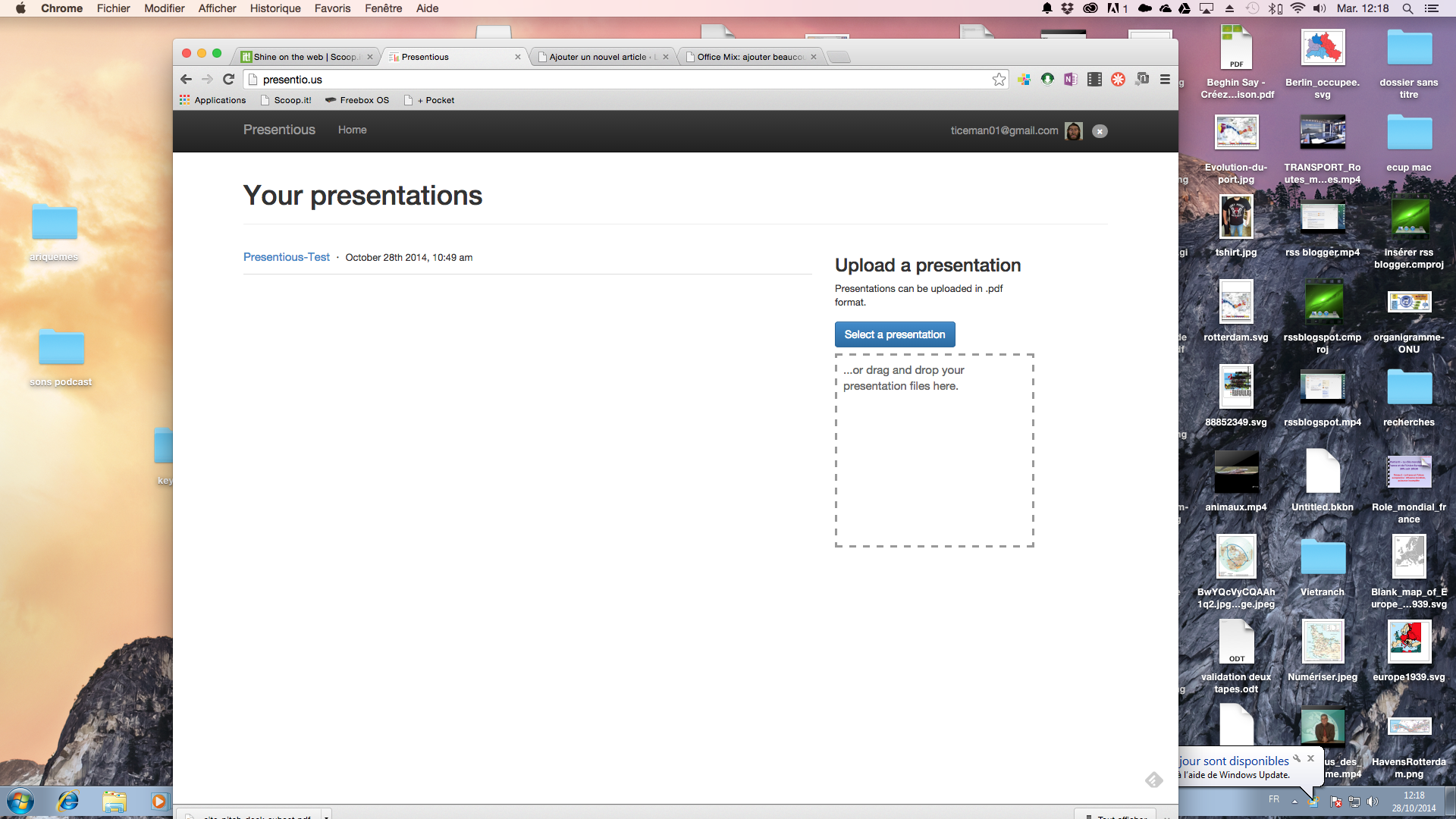The image size is (1456, 819).
Task: Click the Apple menu logo
Action: pyautogui.click(x=20, y=8)
